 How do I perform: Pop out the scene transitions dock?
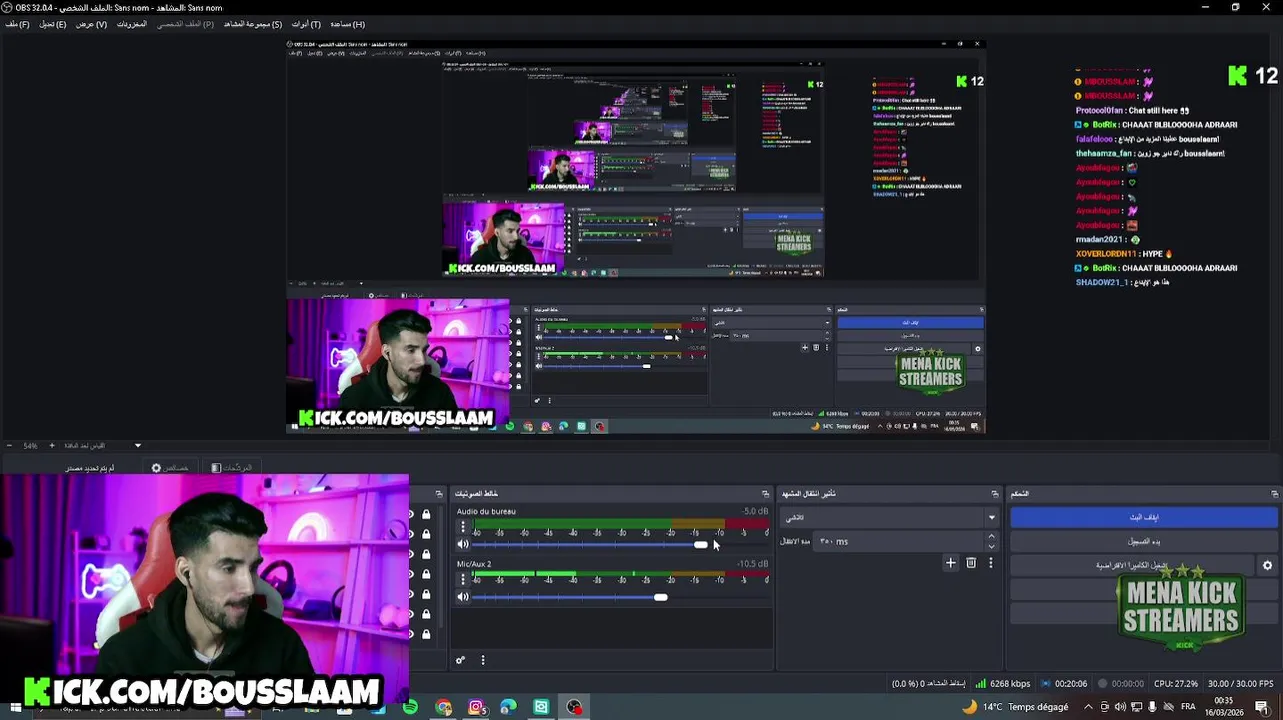point(995,494)
